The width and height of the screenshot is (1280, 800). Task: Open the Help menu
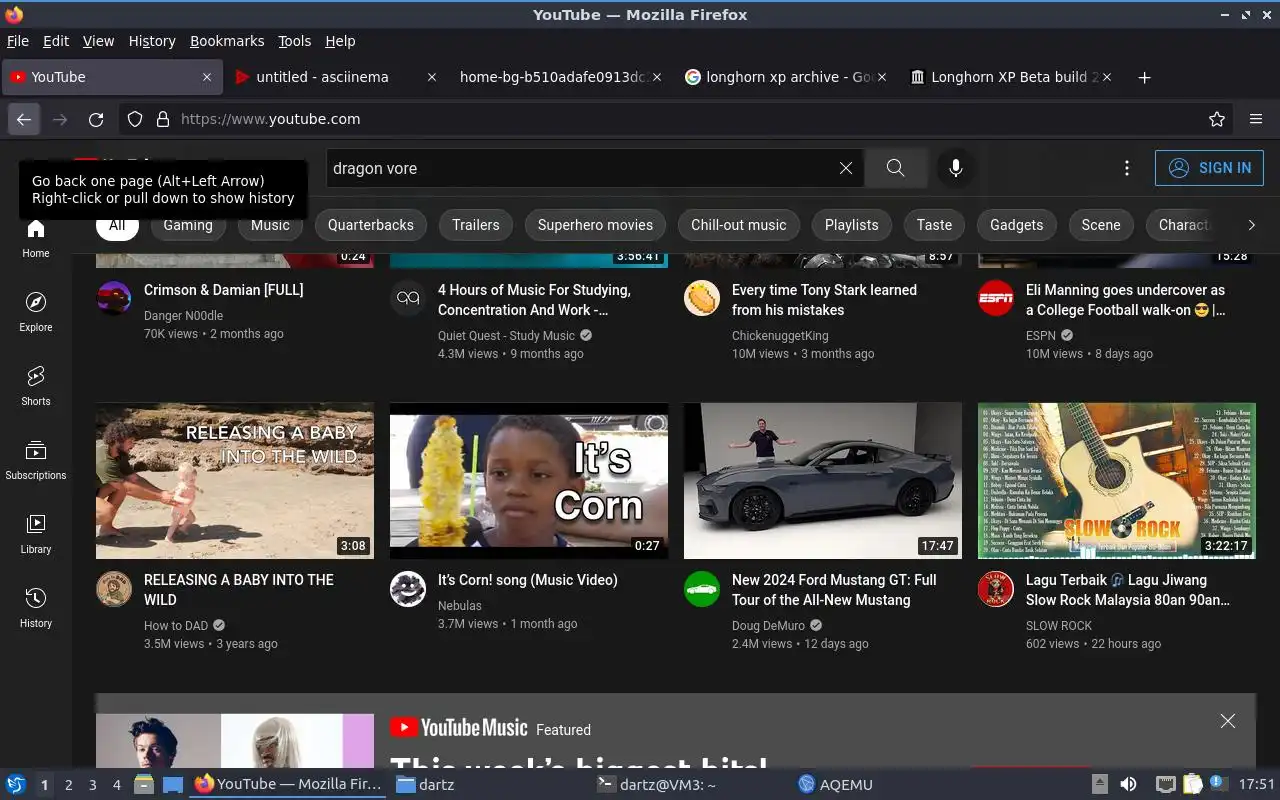[x=340, y=41]
